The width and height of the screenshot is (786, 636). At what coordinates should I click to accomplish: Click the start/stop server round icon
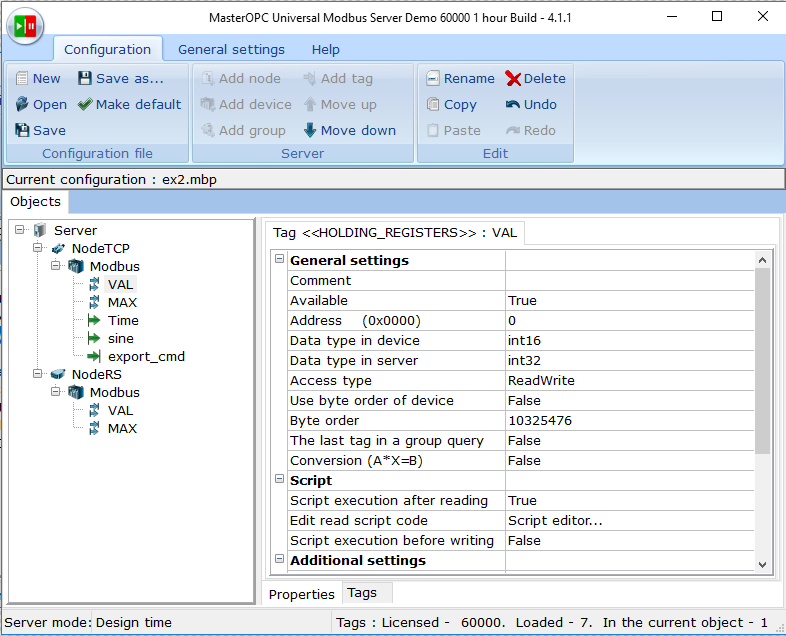[x=25, y=26]
